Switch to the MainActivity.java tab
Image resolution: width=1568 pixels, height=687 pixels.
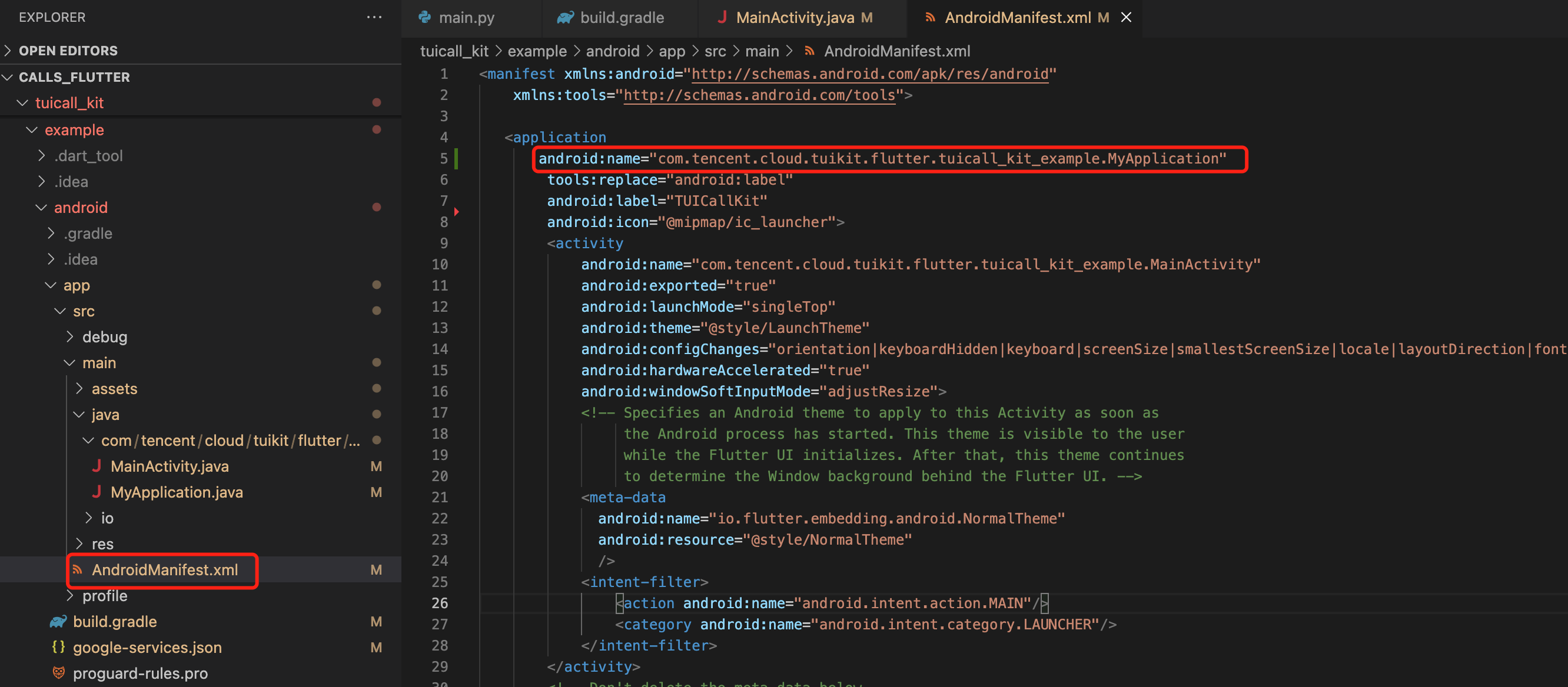click(795, 17)
